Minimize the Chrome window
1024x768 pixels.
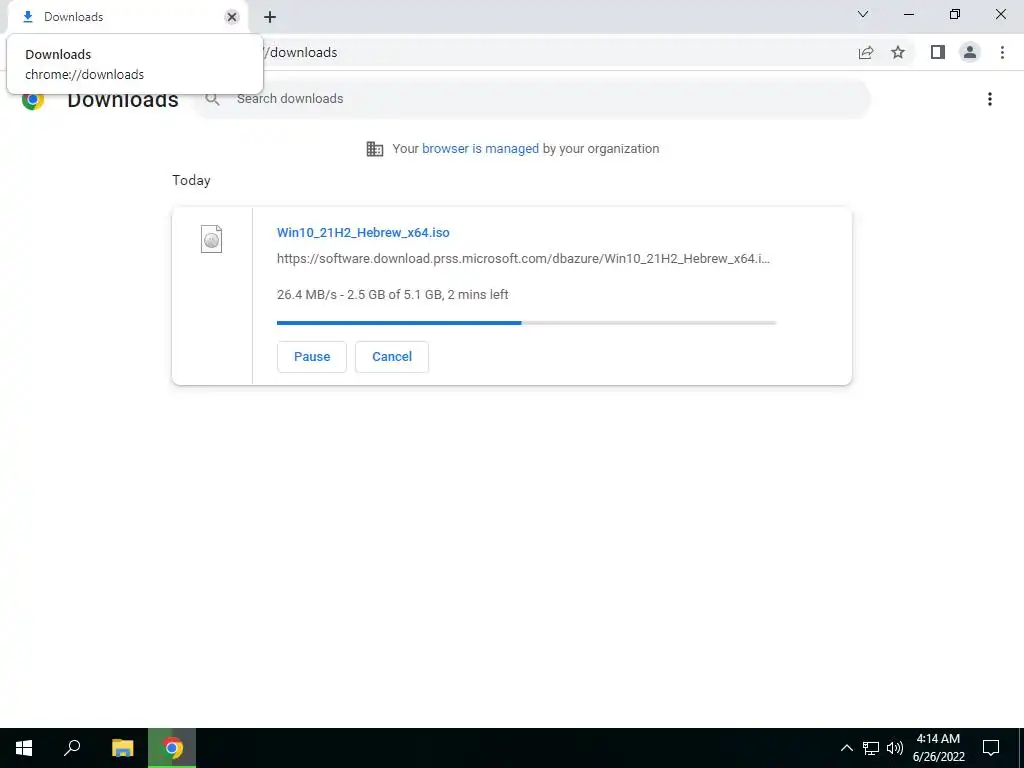tap(909, 14)
